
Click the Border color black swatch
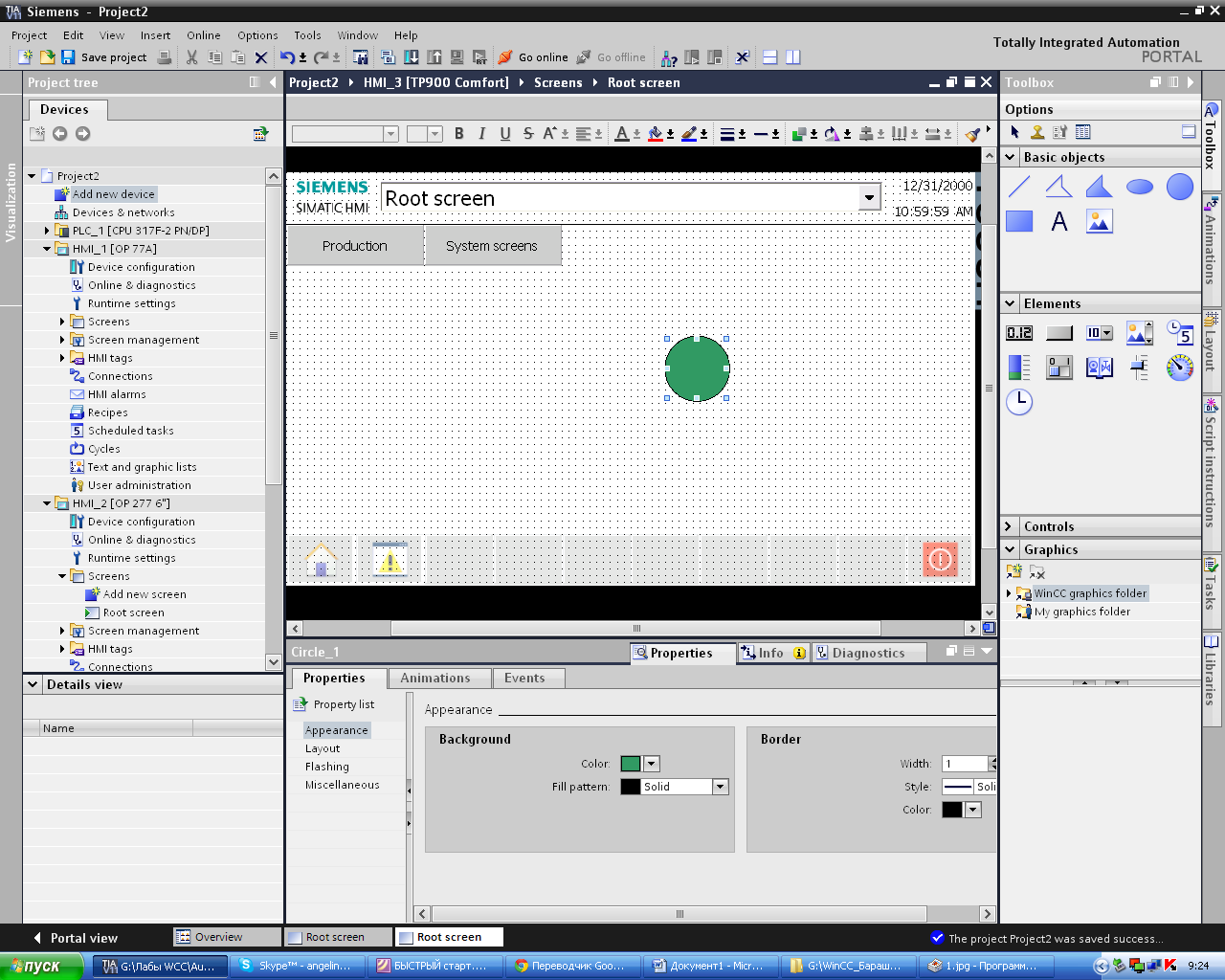(x=952, y=810)
